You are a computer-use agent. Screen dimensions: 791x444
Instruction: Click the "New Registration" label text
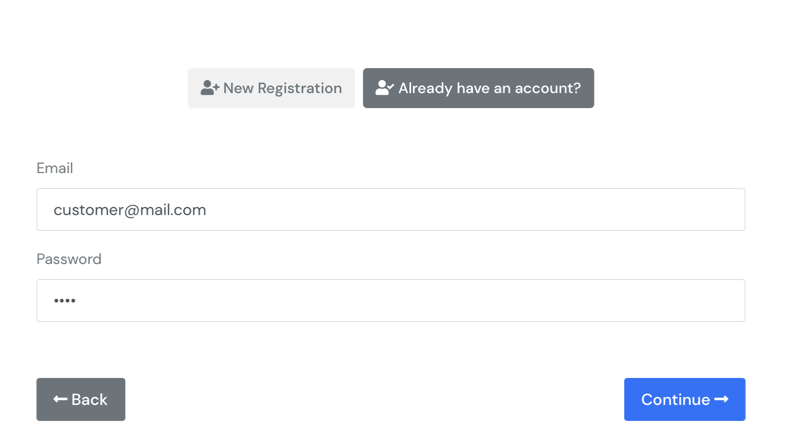[x=282, y=88]
